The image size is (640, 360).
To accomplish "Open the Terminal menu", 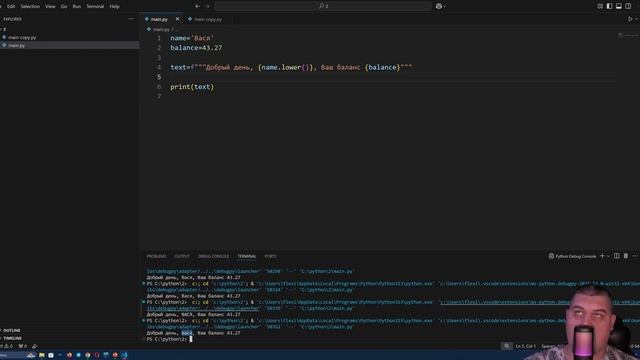I will [95, 6].
